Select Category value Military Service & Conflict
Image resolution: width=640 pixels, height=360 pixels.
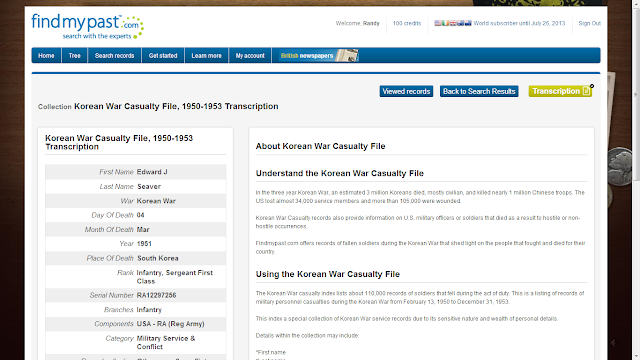click(166, 342)
